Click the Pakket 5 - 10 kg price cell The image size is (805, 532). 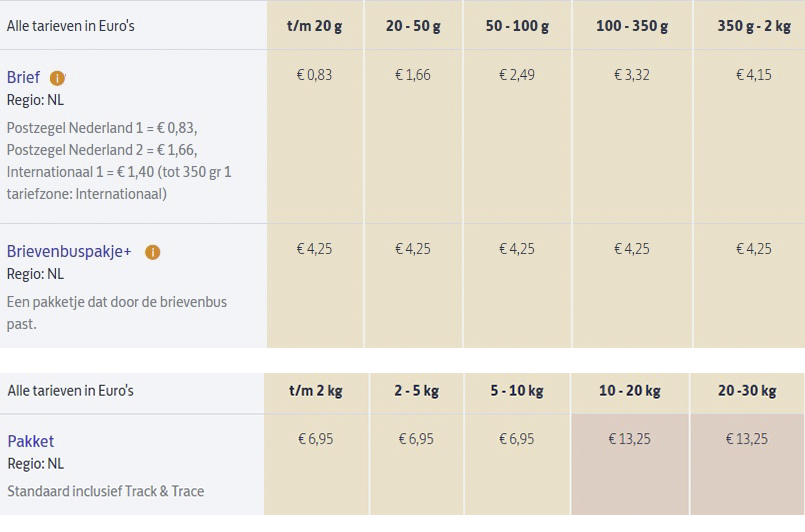516,439
